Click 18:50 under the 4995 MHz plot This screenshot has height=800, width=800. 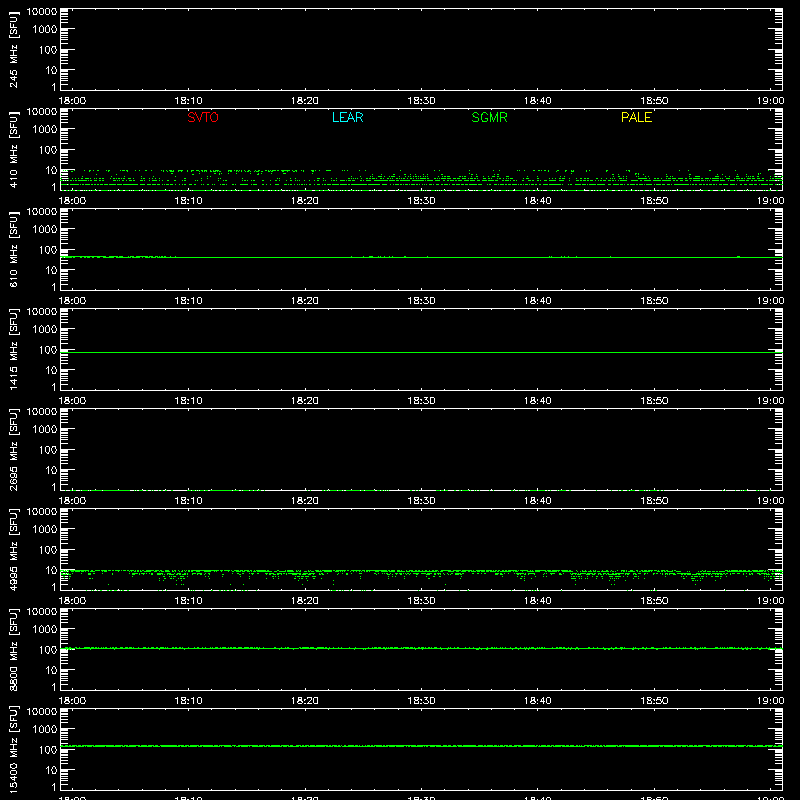click(654, 601)
